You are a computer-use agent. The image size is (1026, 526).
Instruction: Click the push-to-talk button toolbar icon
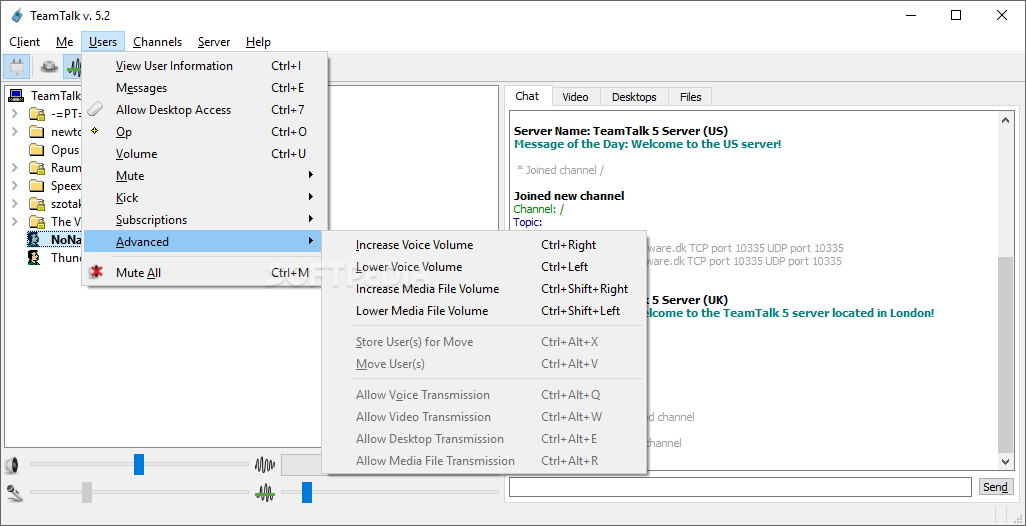[49, 67]
